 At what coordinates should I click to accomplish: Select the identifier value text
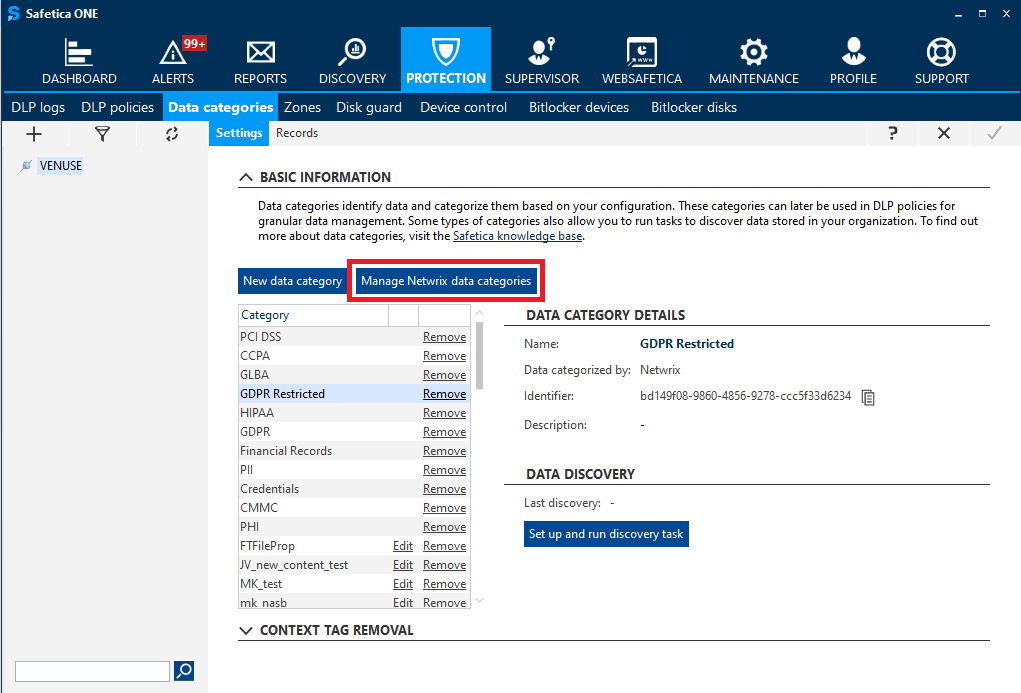[x=746, y=396]
